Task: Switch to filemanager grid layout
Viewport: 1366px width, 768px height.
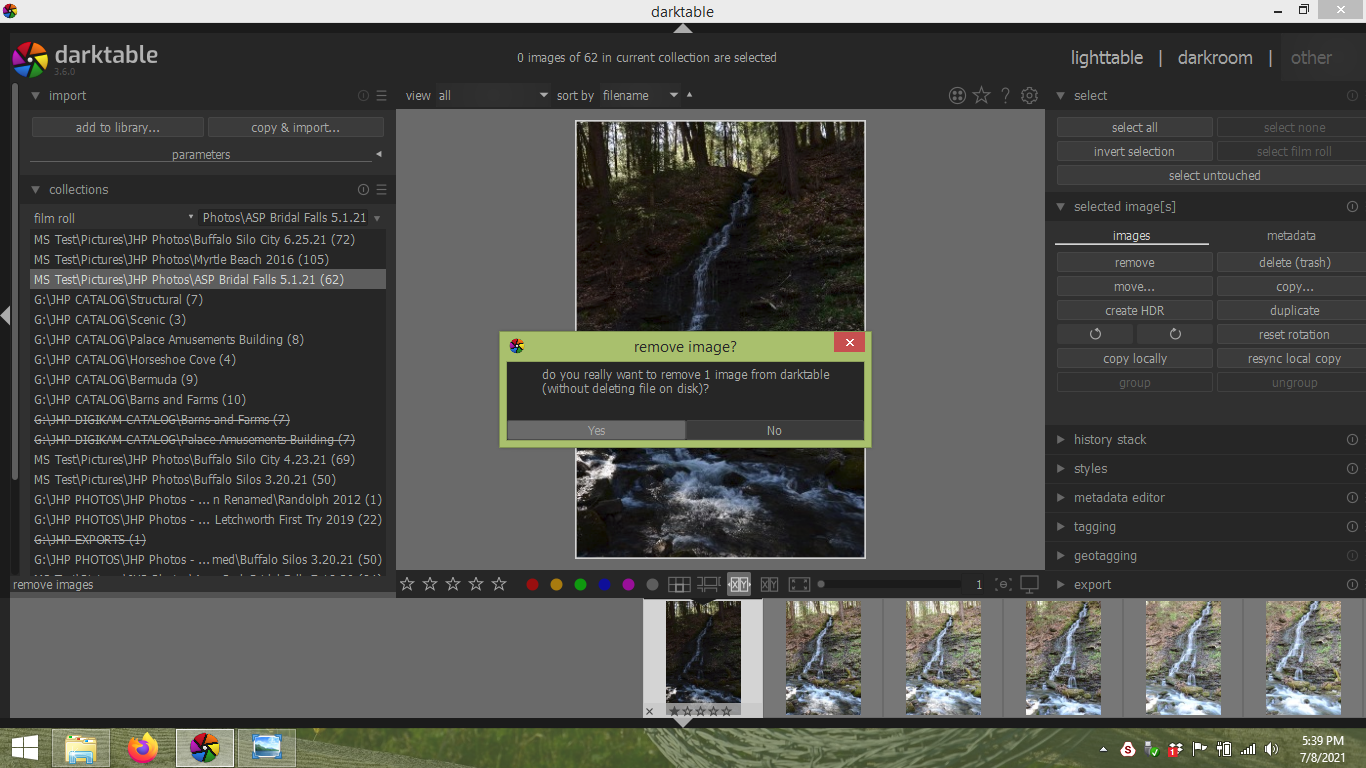Action: (x=679, y=585)
